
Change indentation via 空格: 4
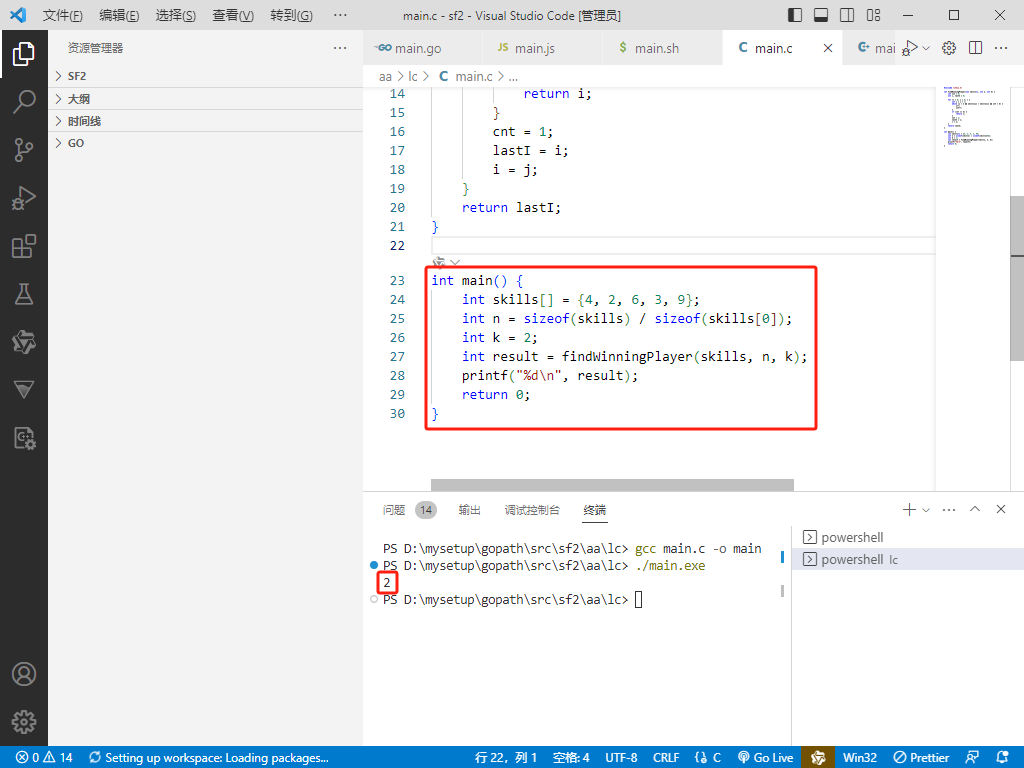tap(571, 758)
